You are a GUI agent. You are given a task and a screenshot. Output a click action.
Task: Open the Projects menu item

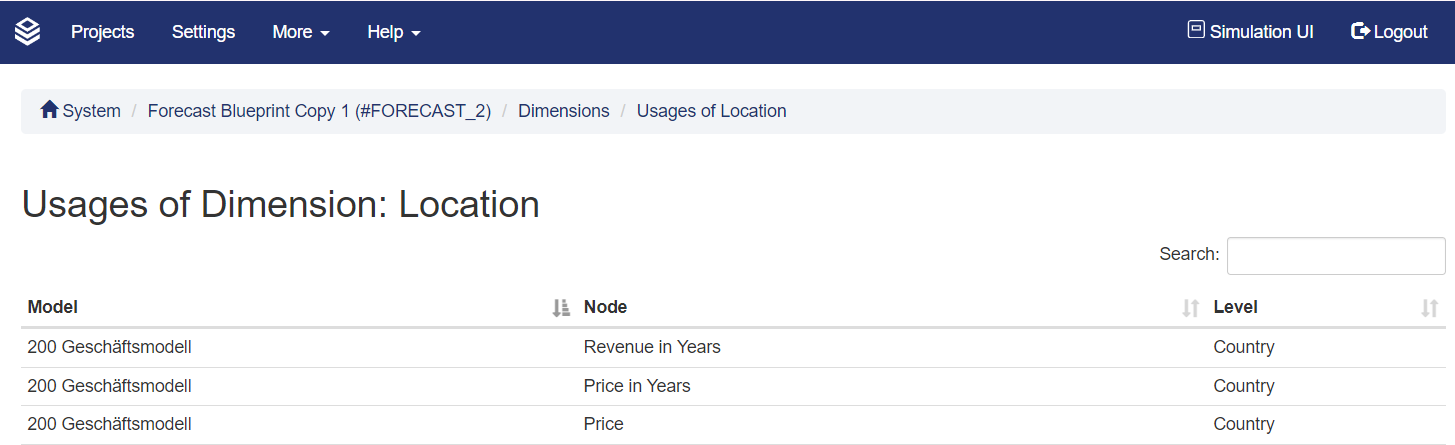102,32
